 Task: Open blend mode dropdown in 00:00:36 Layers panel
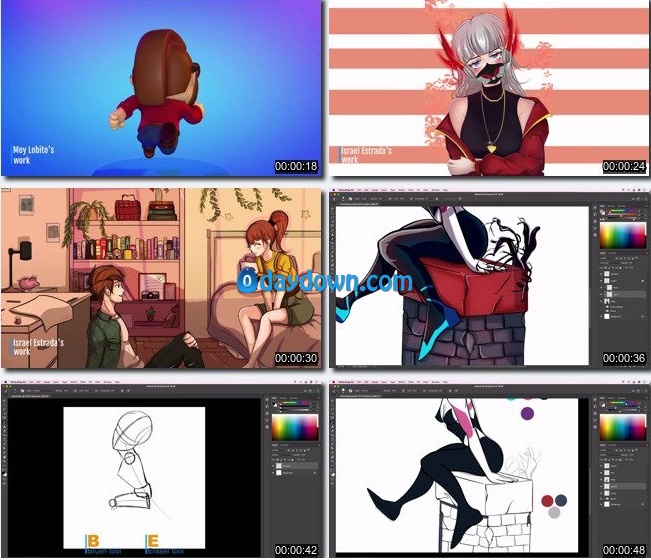pyautogui.click(x=609, y=263)
